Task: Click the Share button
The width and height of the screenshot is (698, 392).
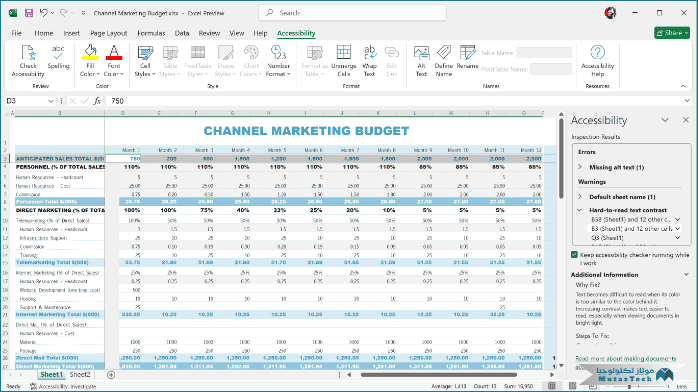Action: tap(672, 33)
